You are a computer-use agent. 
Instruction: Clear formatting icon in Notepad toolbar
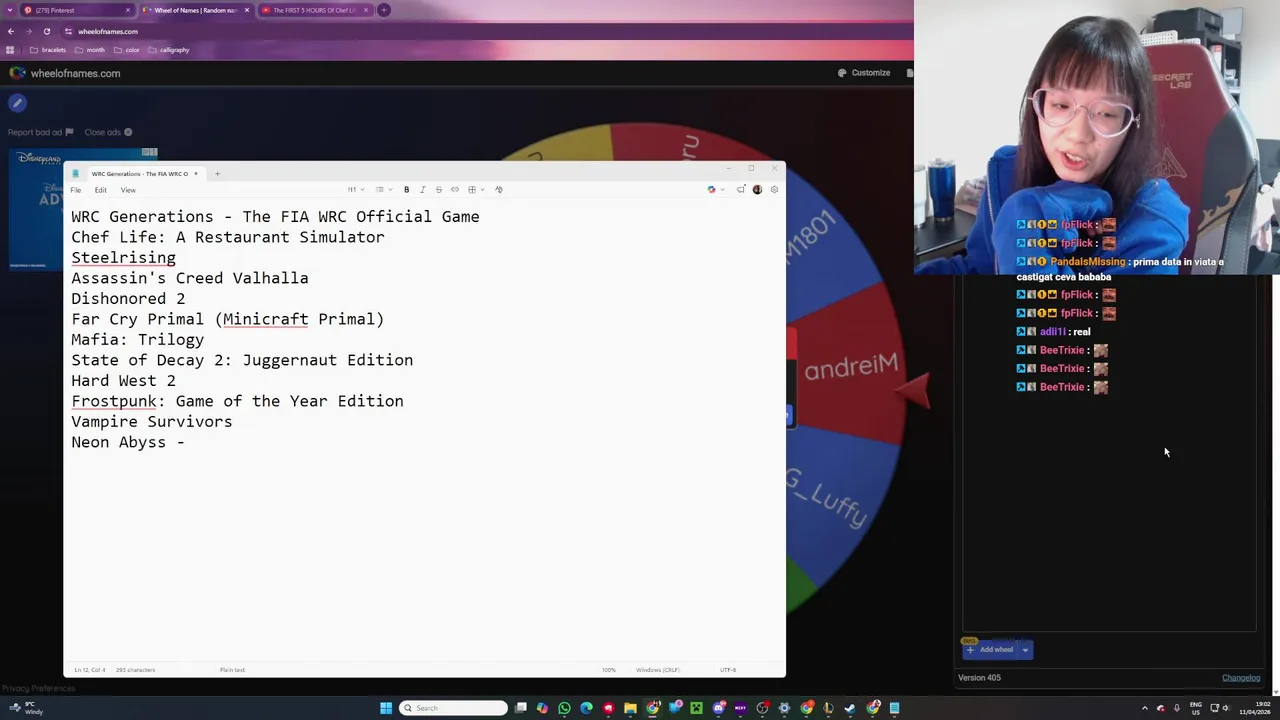pyautogui.click(x=499, y=189)
